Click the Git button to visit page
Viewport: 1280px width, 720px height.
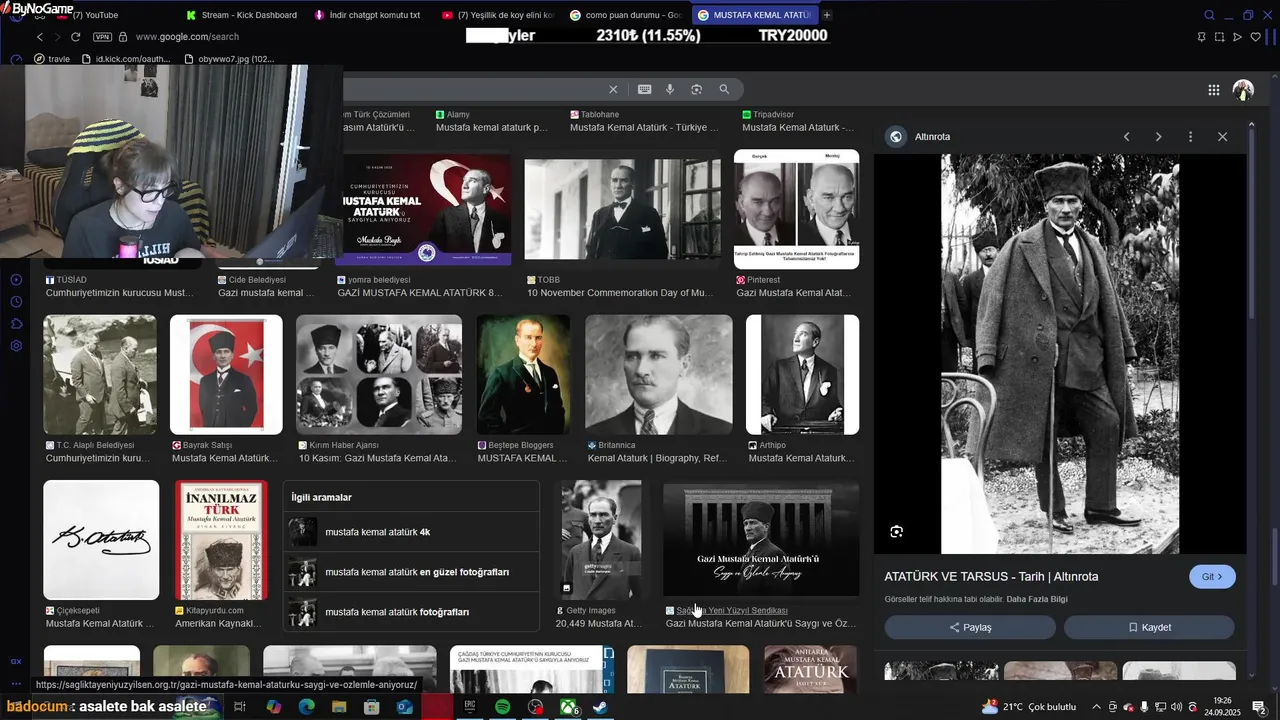click(x=1212, y=577)
